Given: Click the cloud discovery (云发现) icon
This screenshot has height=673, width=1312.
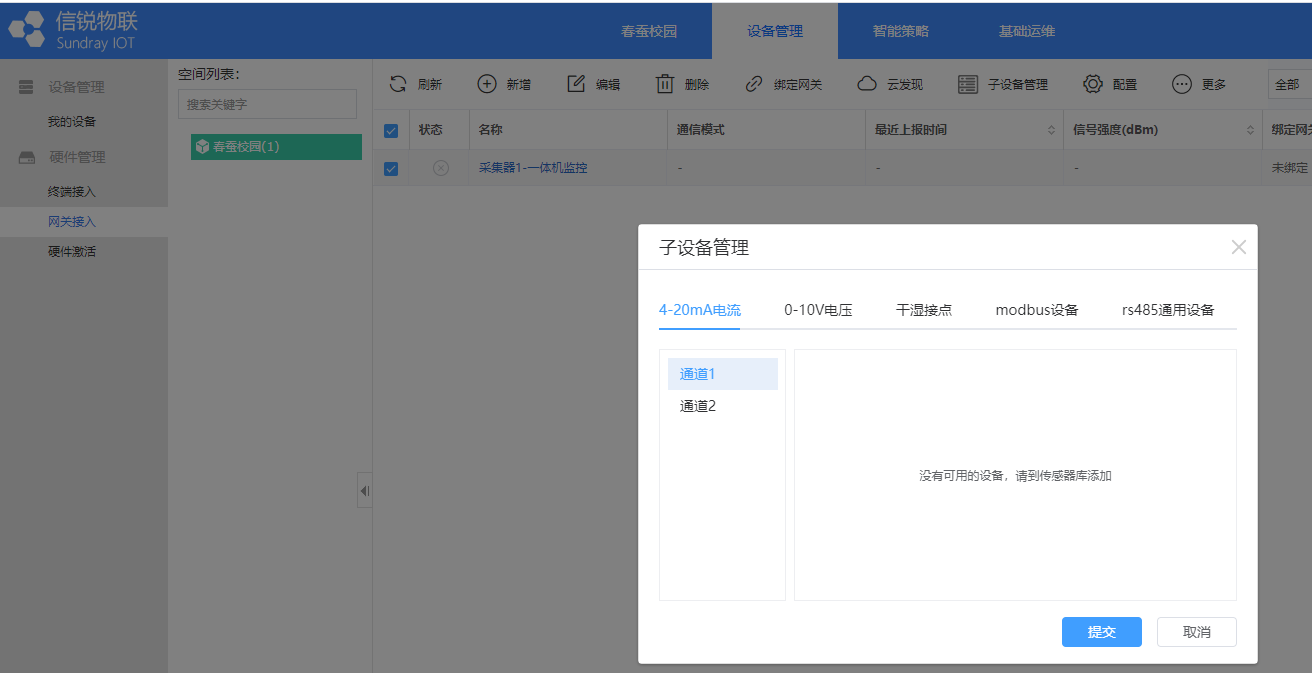Looking at the screenshot, I should point(867,84).
